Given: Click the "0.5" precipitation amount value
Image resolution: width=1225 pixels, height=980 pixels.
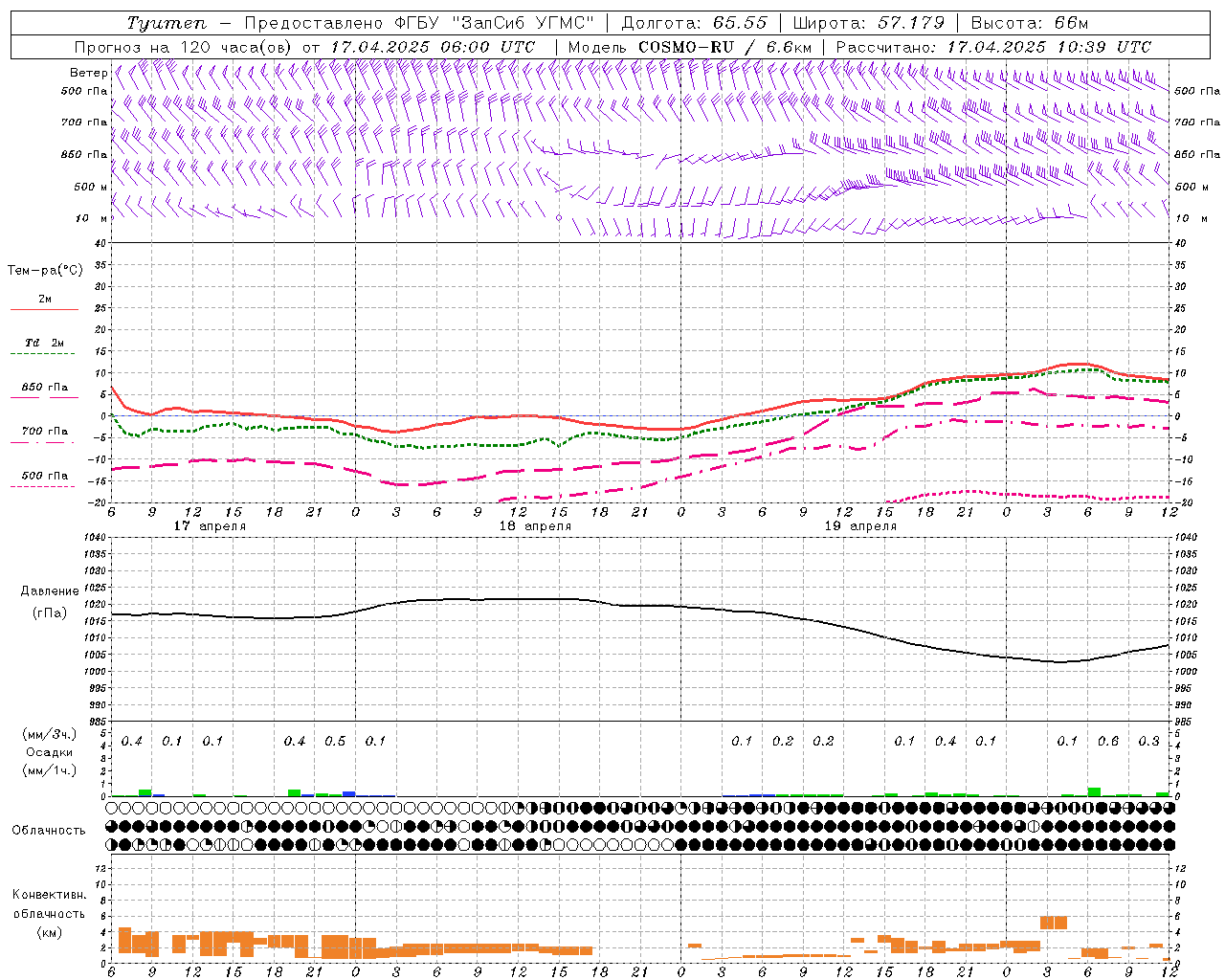Looking at the screenshot, I should tap(335, 742).
